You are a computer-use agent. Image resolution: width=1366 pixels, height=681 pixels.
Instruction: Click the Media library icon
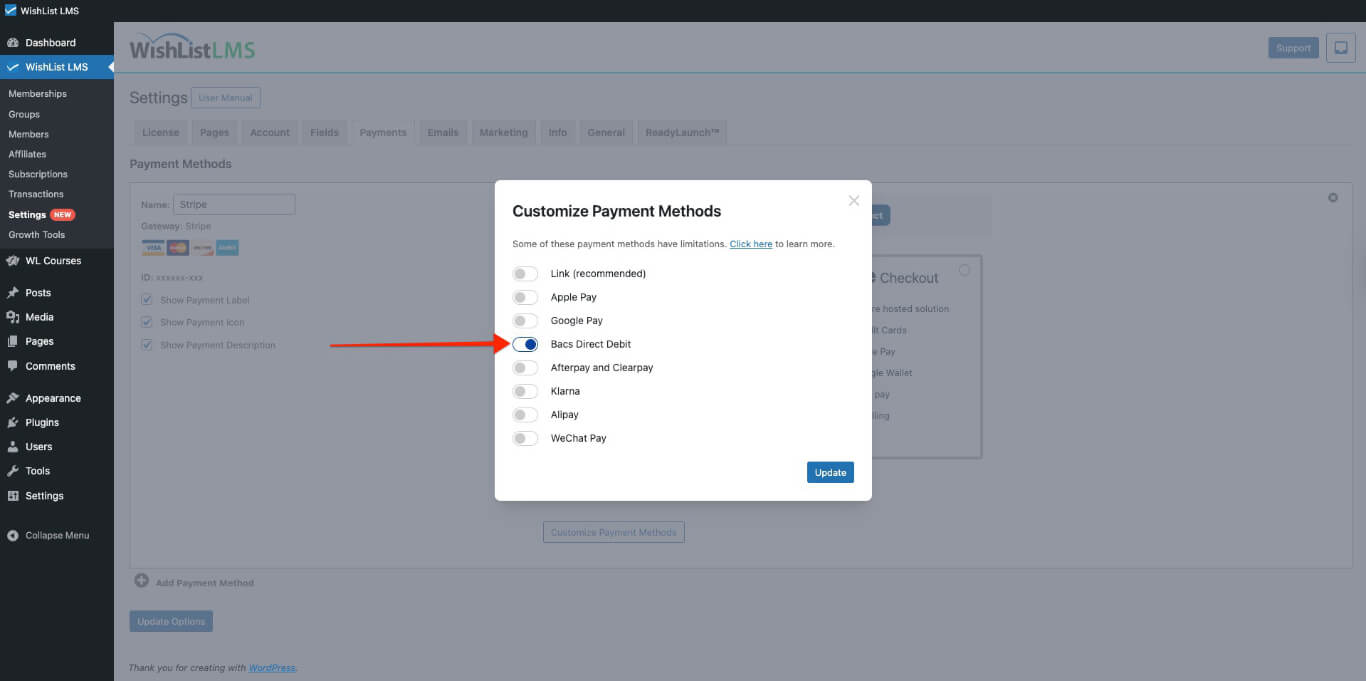(x=13, y=317)
